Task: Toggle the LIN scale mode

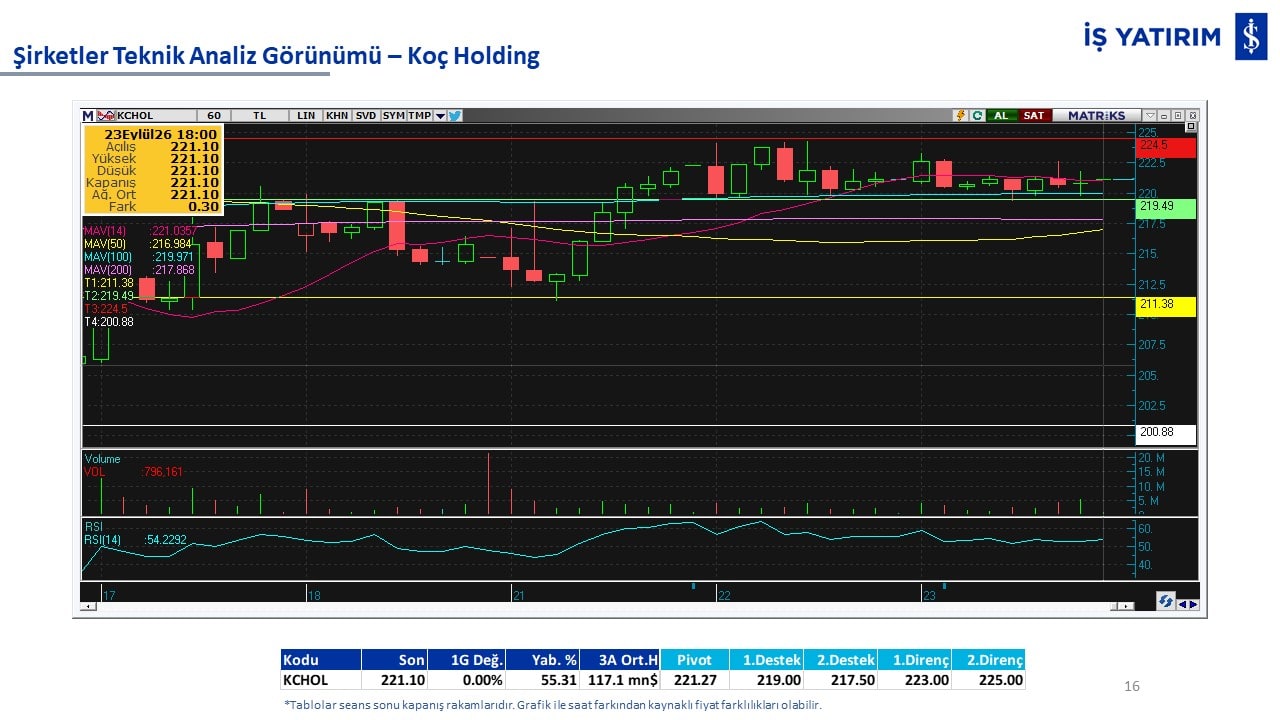Action: click(x=306, y=116)
